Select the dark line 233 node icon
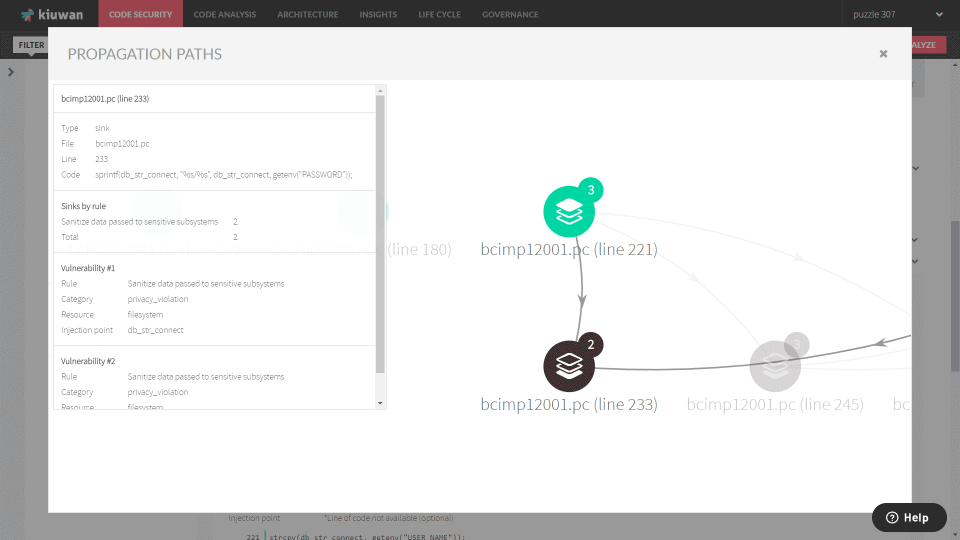This screenshot has width=960, height=540. [569, 366]
